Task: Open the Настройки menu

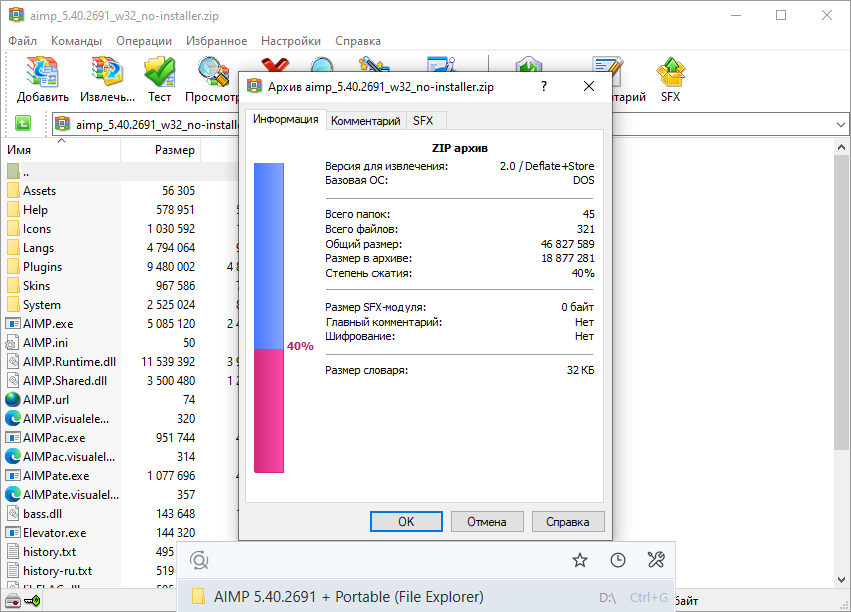Action: [x=291, y=41]
